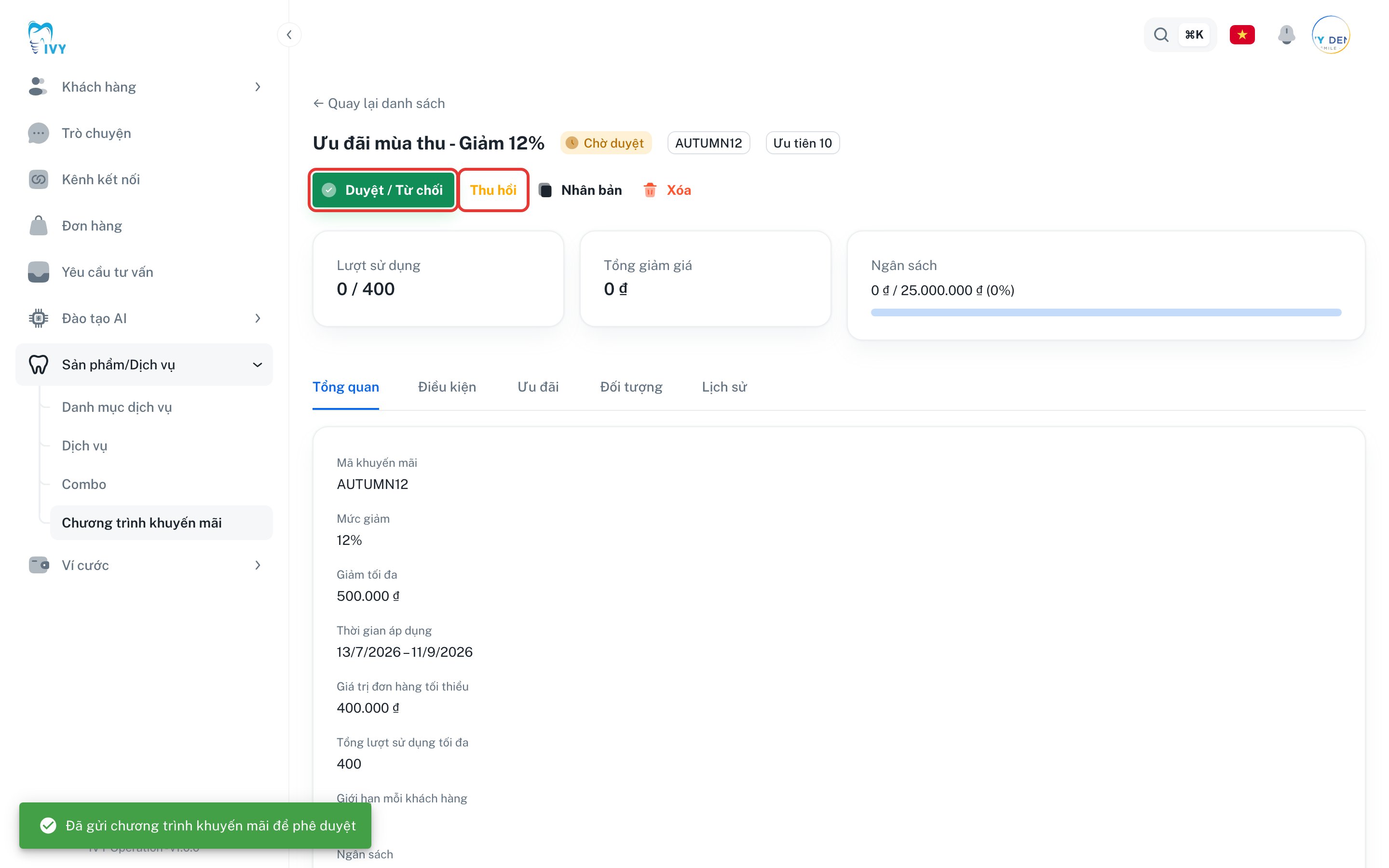Click the Ngân sách progress bar
The image size is (1389, 868).
pos(1105,312)
